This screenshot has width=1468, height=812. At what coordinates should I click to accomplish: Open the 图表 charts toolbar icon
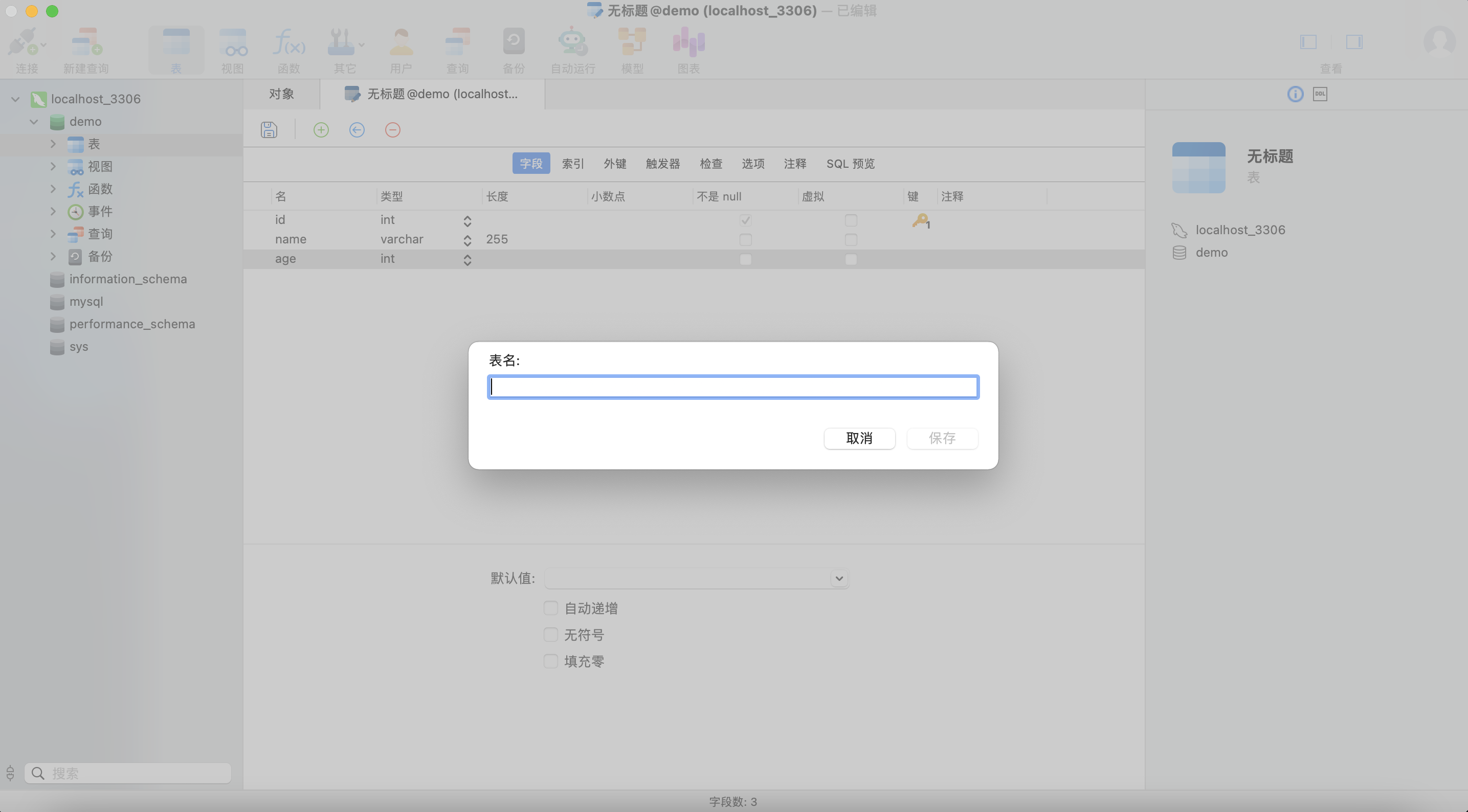coord(688,50)
